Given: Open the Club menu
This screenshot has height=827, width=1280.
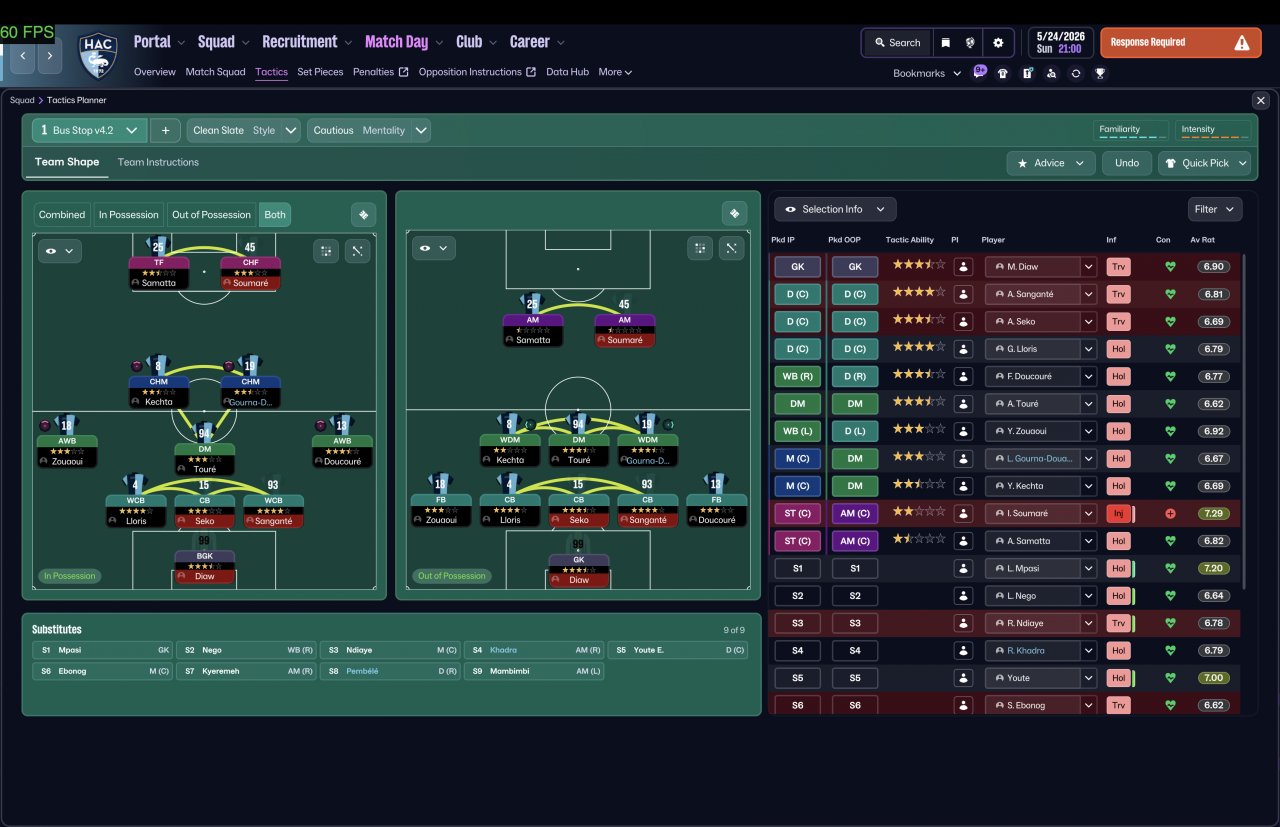Looking at the screenshot, I should pos(477,42).
